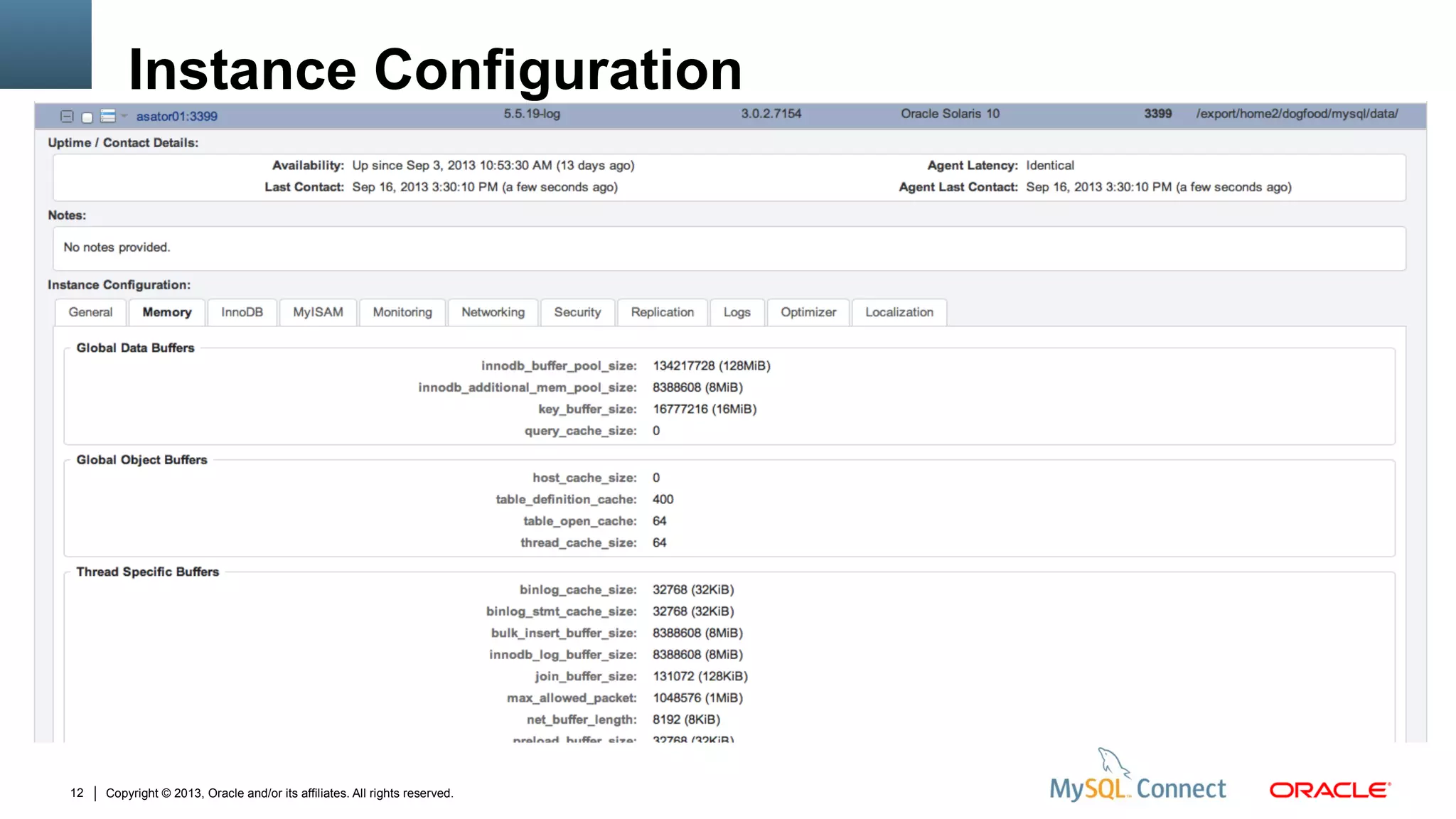1456x819 pixels.
Task: Click the 'Thread Specific Buffers' section heading
Action: (x=147, y=572)
